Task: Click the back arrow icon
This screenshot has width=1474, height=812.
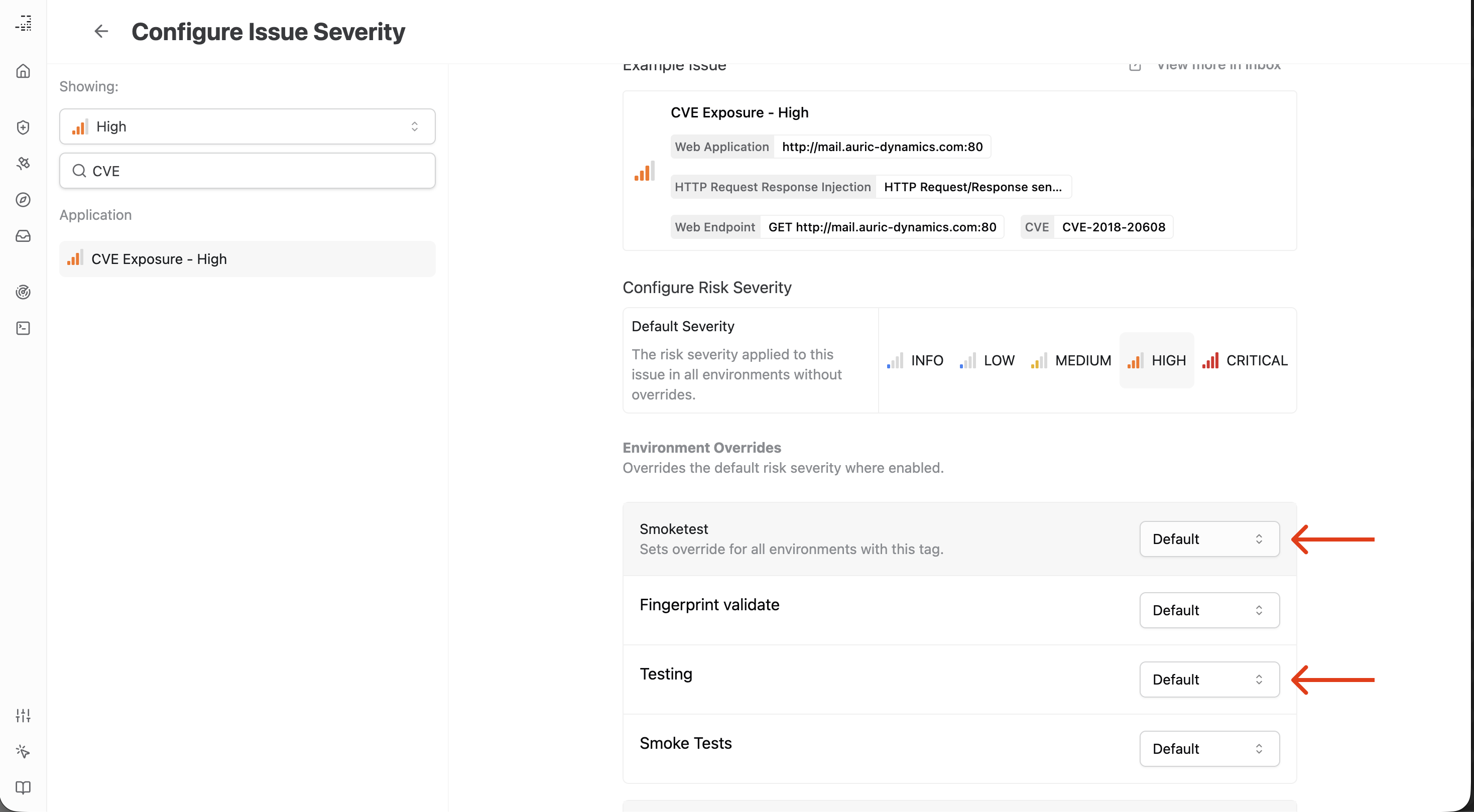Action: [x=101, y=31]
